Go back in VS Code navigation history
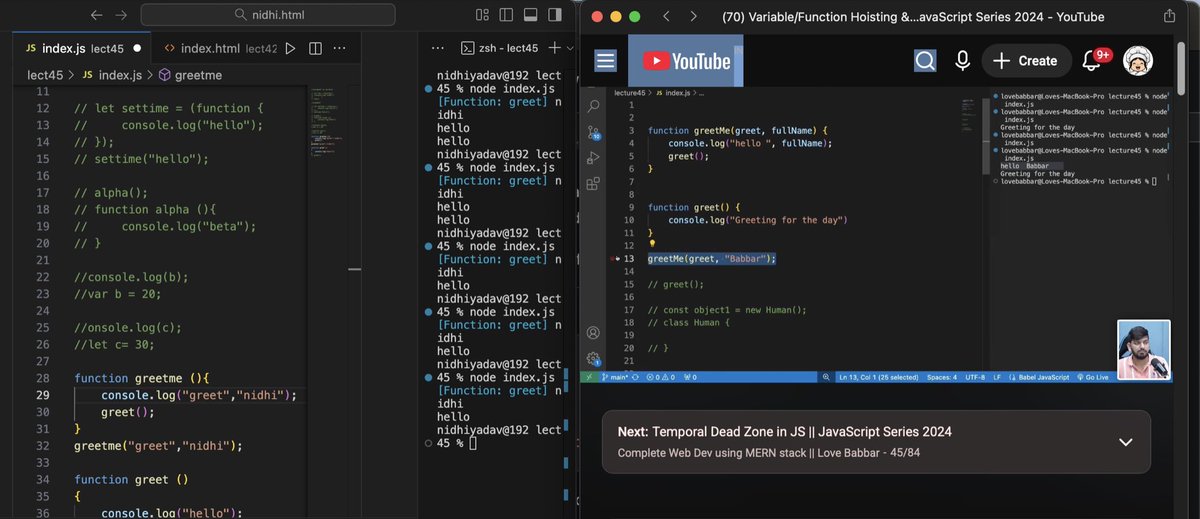This screenshot has height=519, width=1200. 96,15
